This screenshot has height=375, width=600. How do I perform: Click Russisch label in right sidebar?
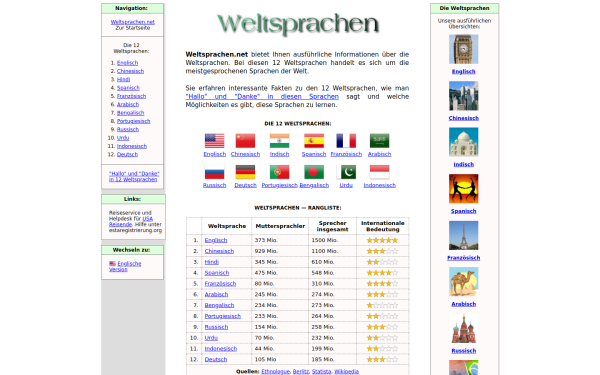[x=463, y=351]
